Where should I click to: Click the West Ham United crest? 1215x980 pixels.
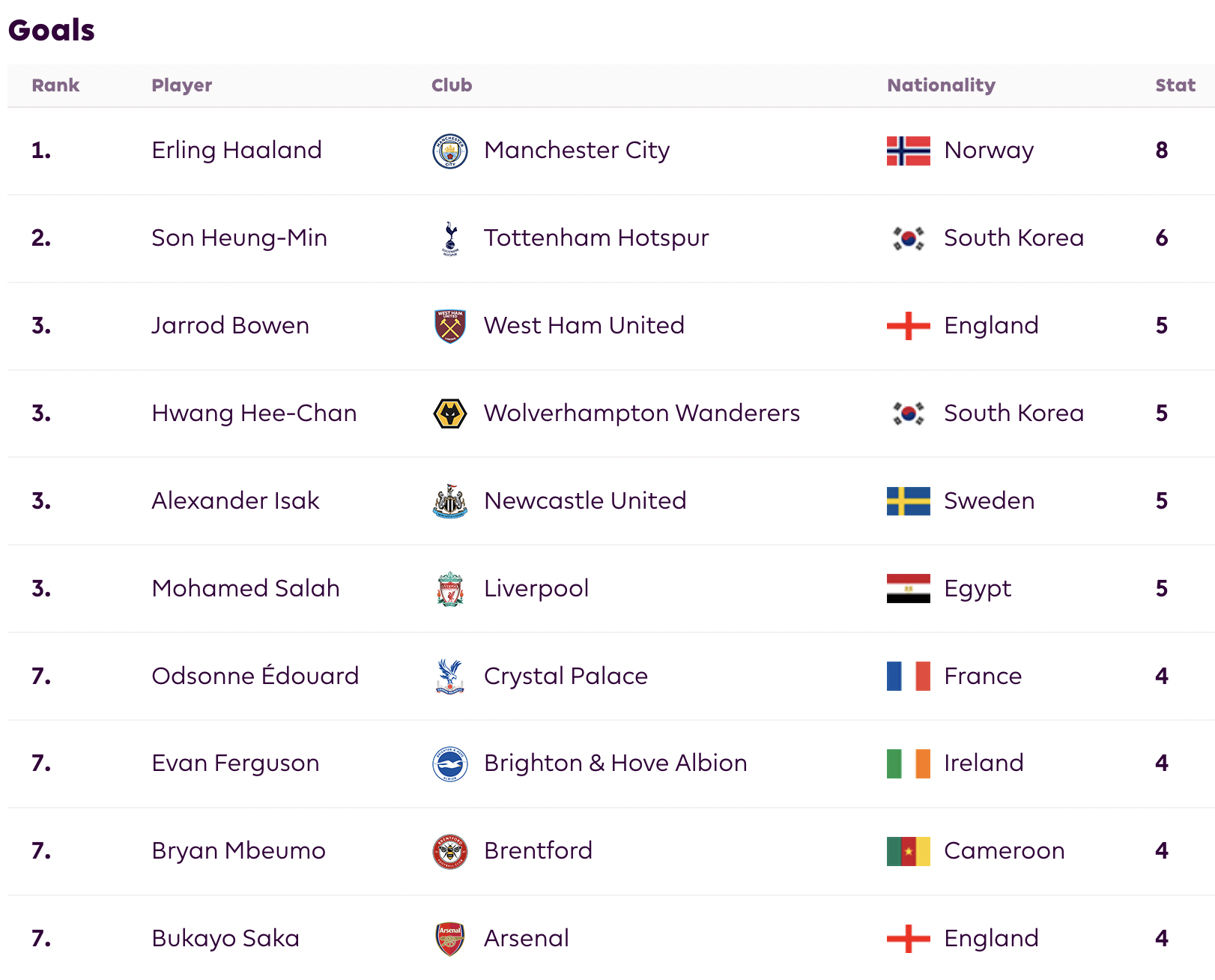pos(450,326)
